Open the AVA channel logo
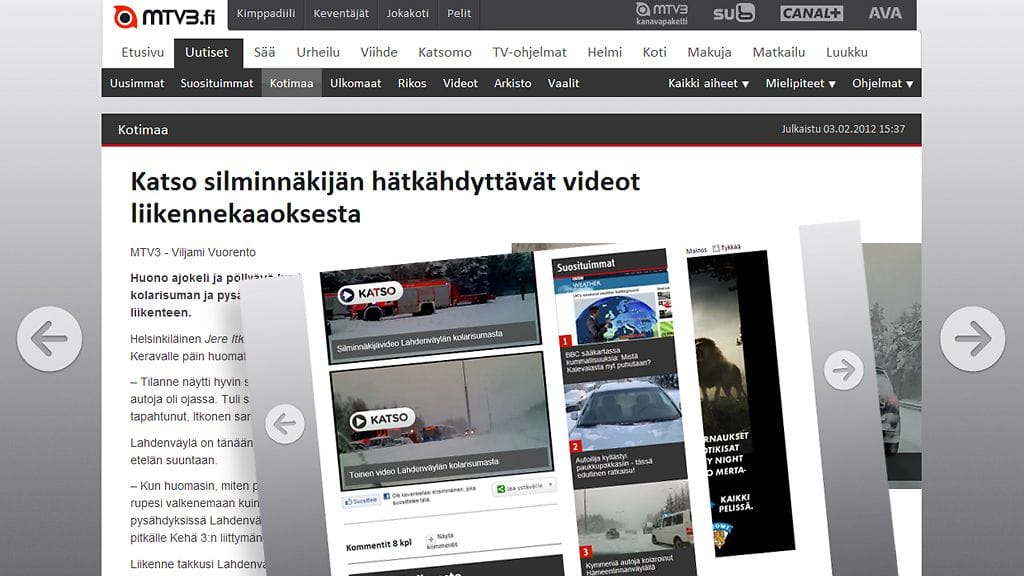The height and width of the screenshot is (576, 1024). click(x=884, y=14)
